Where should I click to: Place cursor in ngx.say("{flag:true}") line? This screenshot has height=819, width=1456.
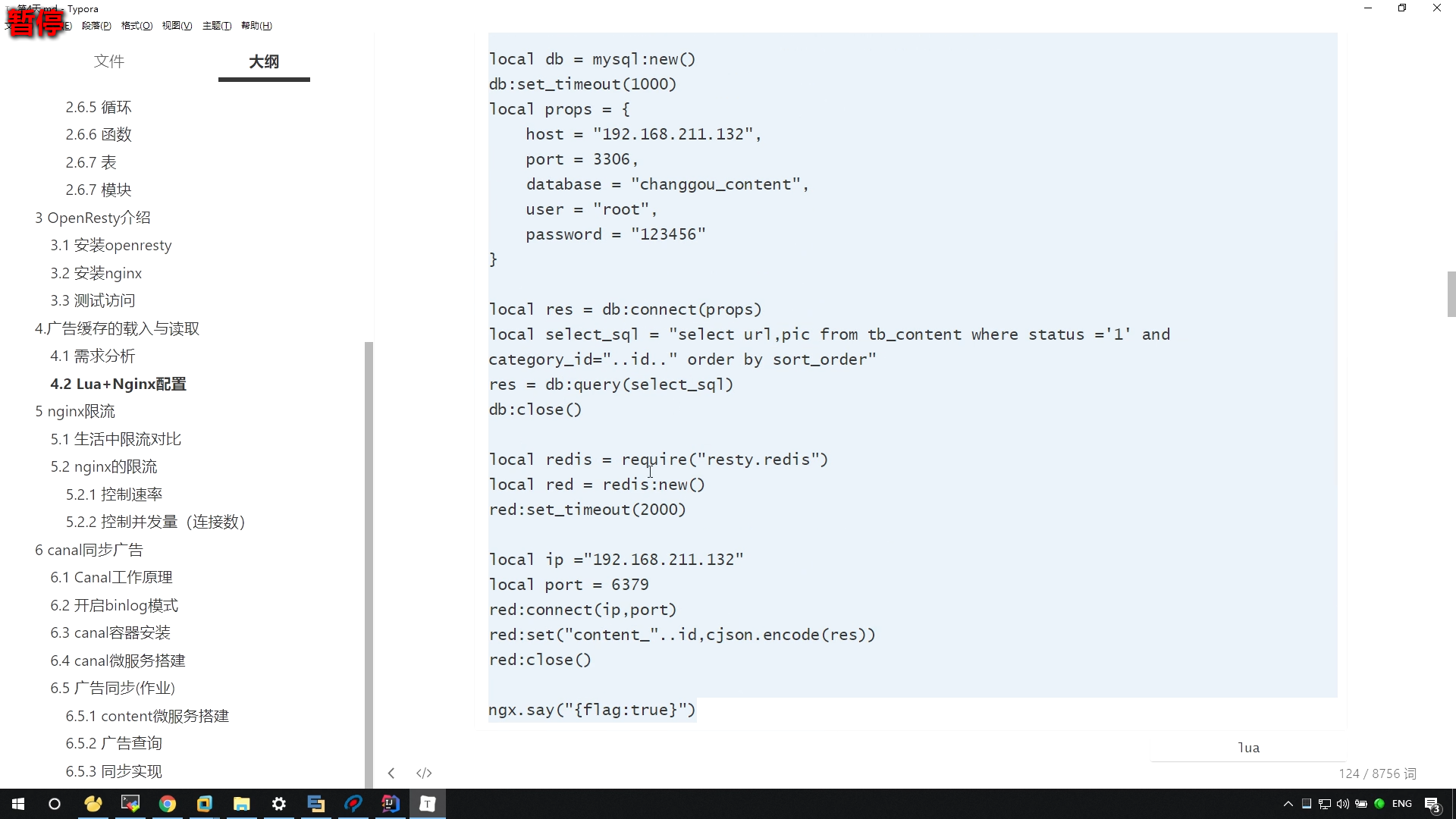click(x=591, y=710)
